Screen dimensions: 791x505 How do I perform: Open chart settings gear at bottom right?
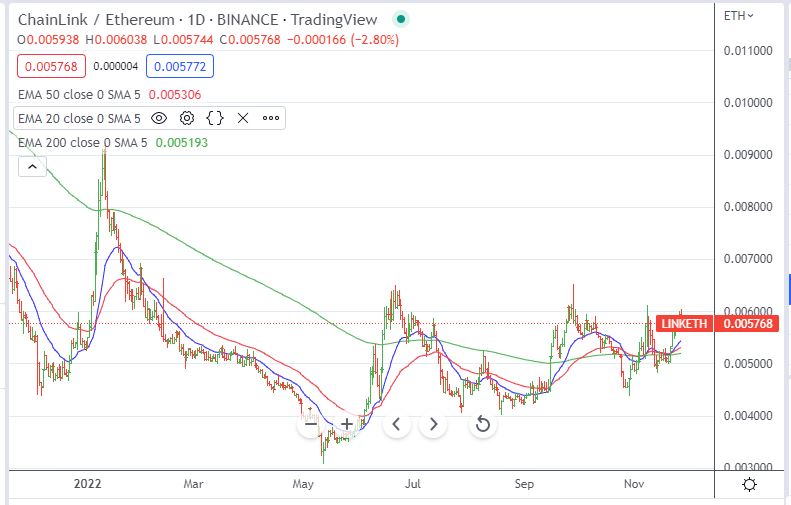tap(750, 485)
